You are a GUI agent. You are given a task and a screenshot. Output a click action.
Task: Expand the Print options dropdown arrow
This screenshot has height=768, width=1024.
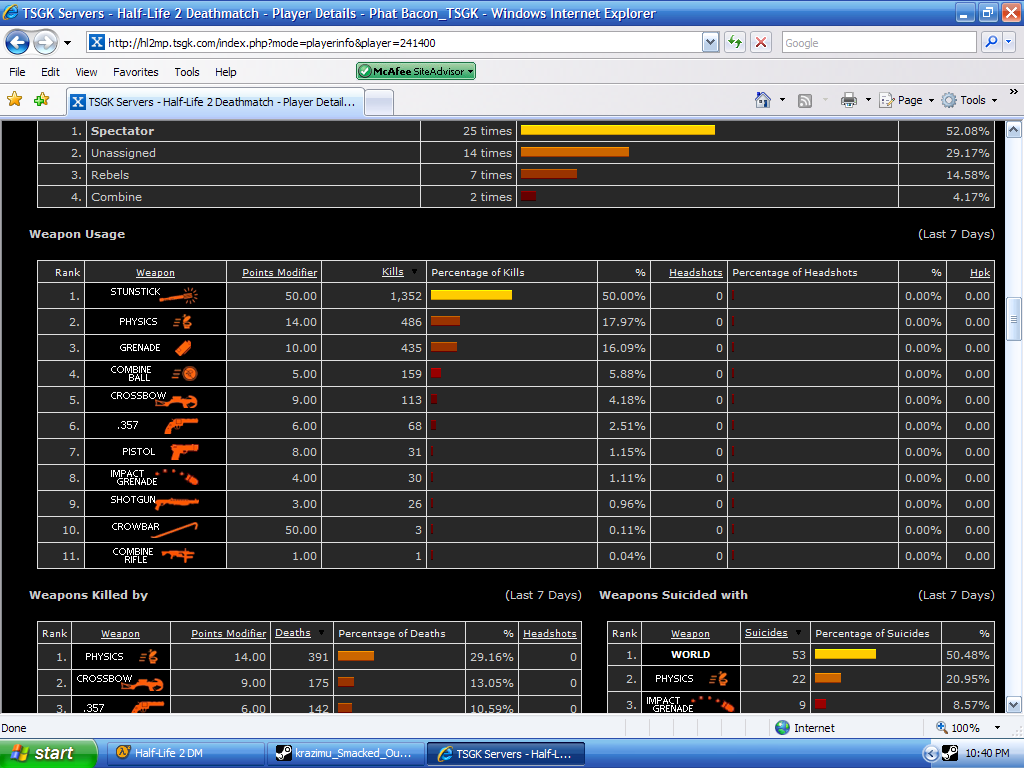(868, 100)
